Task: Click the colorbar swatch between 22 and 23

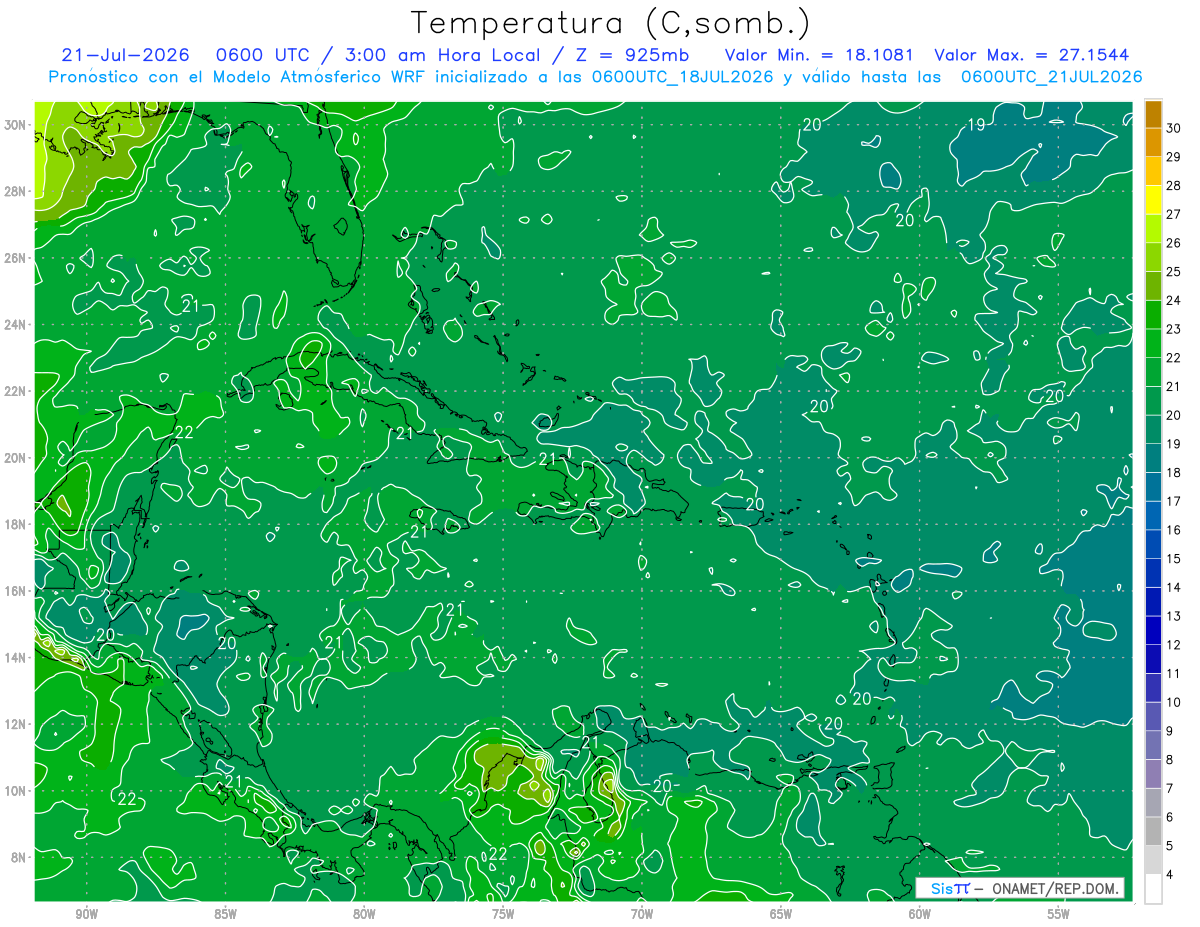Action: tap(1153, 343)
